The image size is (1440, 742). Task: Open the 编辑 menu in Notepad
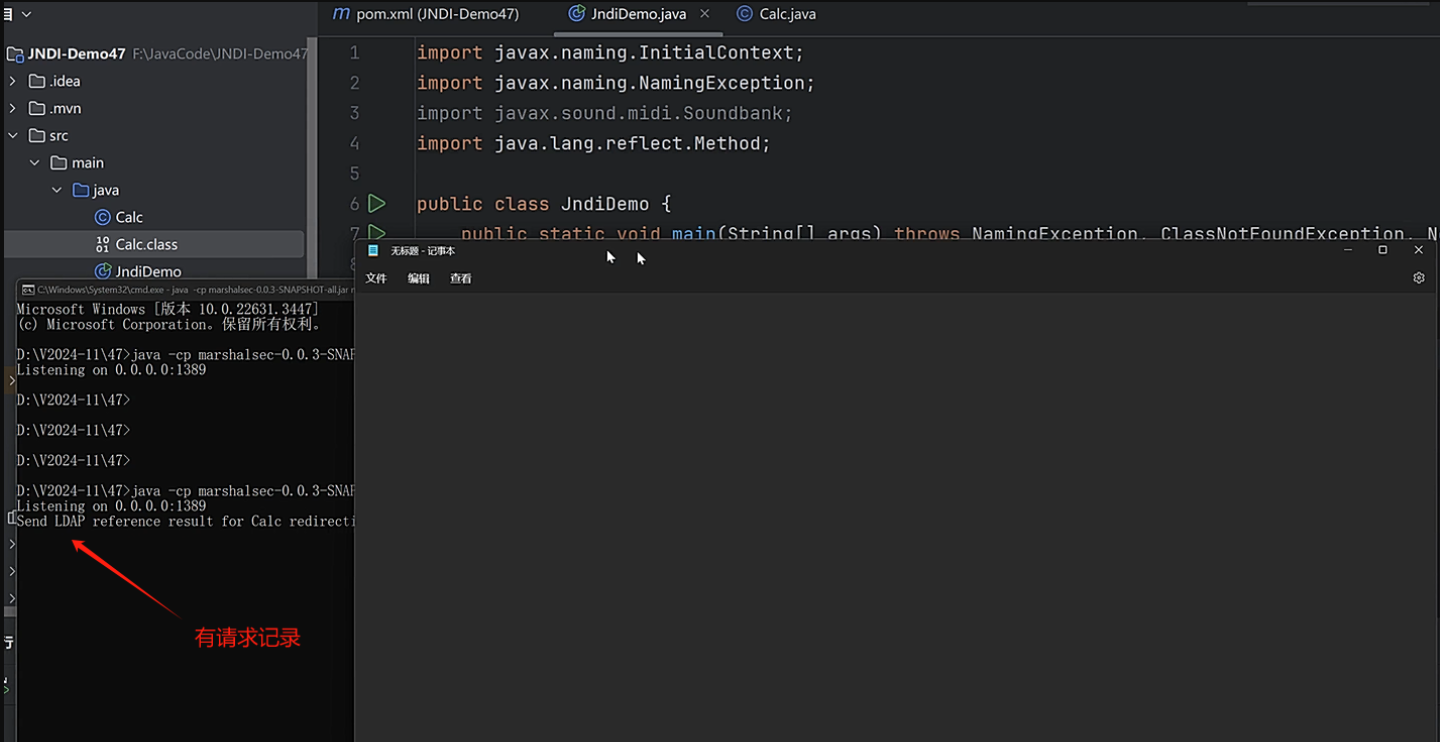[x=418, y=278]
